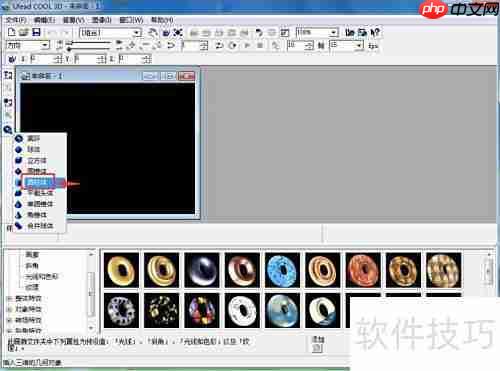Open the 文件(F) menu
The width and height of the screenshot is (500, 371).
(16, 20)
